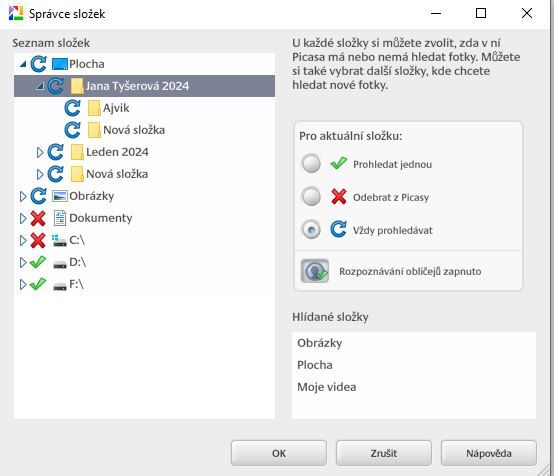Select Plocha in Hlídané složky list
Screen dimensions: 554x476
coord(314,365)
